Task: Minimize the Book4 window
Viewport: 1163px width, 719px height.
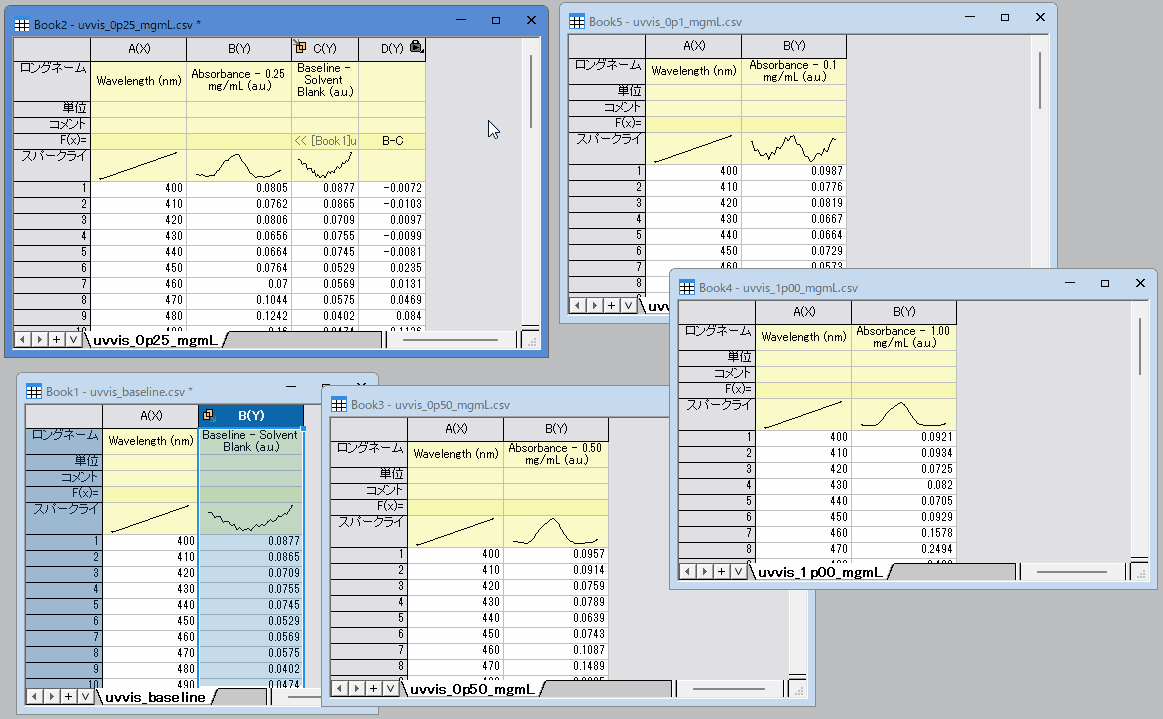Action: point(1070,283)
